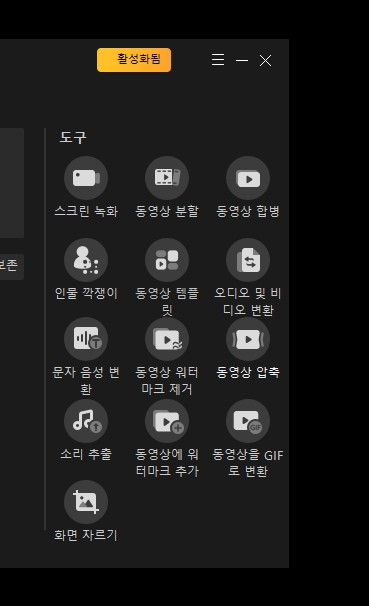Open the hamburger menu in title bar
Screen dimensions: 369x606
218,60
